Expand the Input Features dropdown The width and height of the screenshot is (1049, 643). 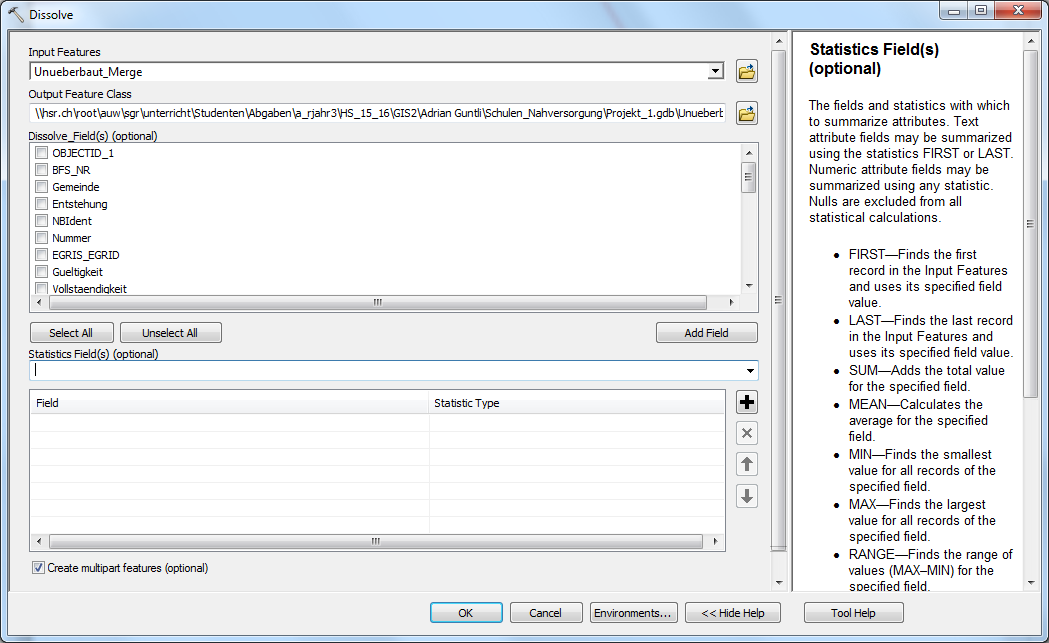(714, 71)
